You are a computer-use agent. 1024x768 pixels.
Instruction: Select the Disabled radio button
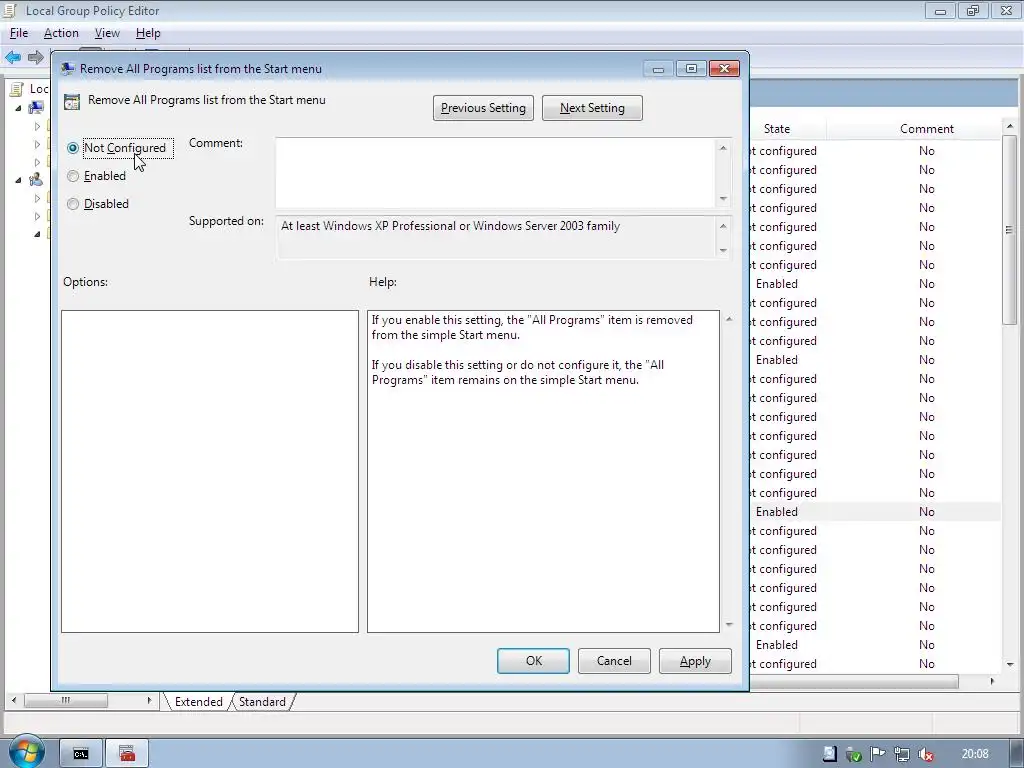(72, 204)
